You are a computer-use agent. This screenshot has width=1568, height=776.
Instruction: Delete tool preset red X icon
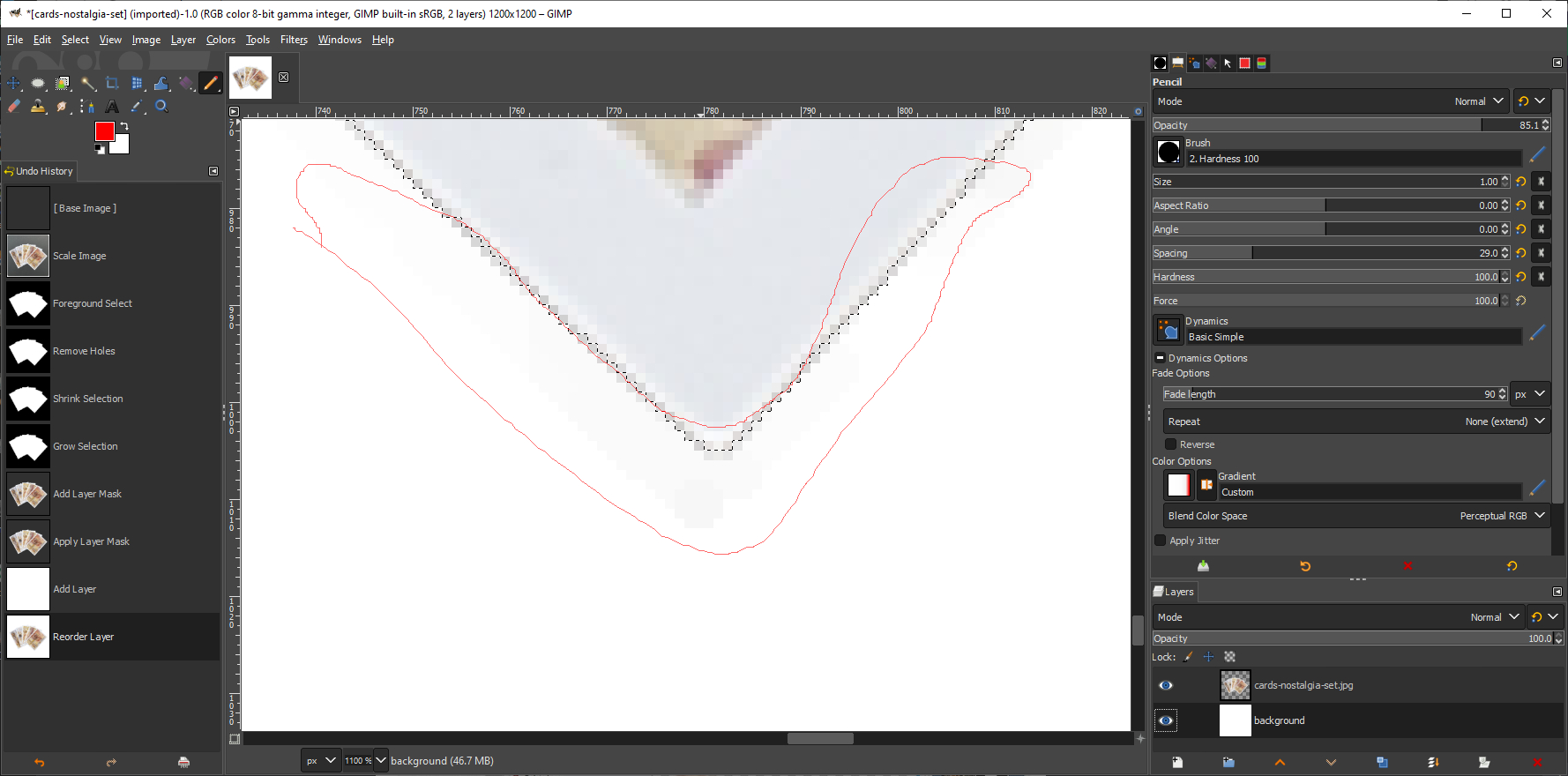1408,566
